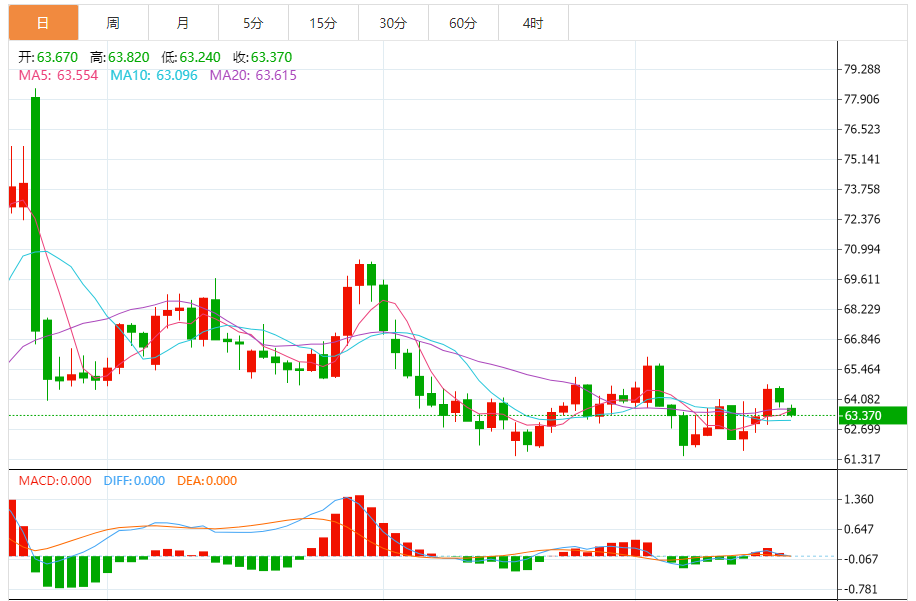Image resolution: width=916 pixels, height=601 pixels.
Task: Click the 1.360 MACD axis label
Action: [859, 499]
